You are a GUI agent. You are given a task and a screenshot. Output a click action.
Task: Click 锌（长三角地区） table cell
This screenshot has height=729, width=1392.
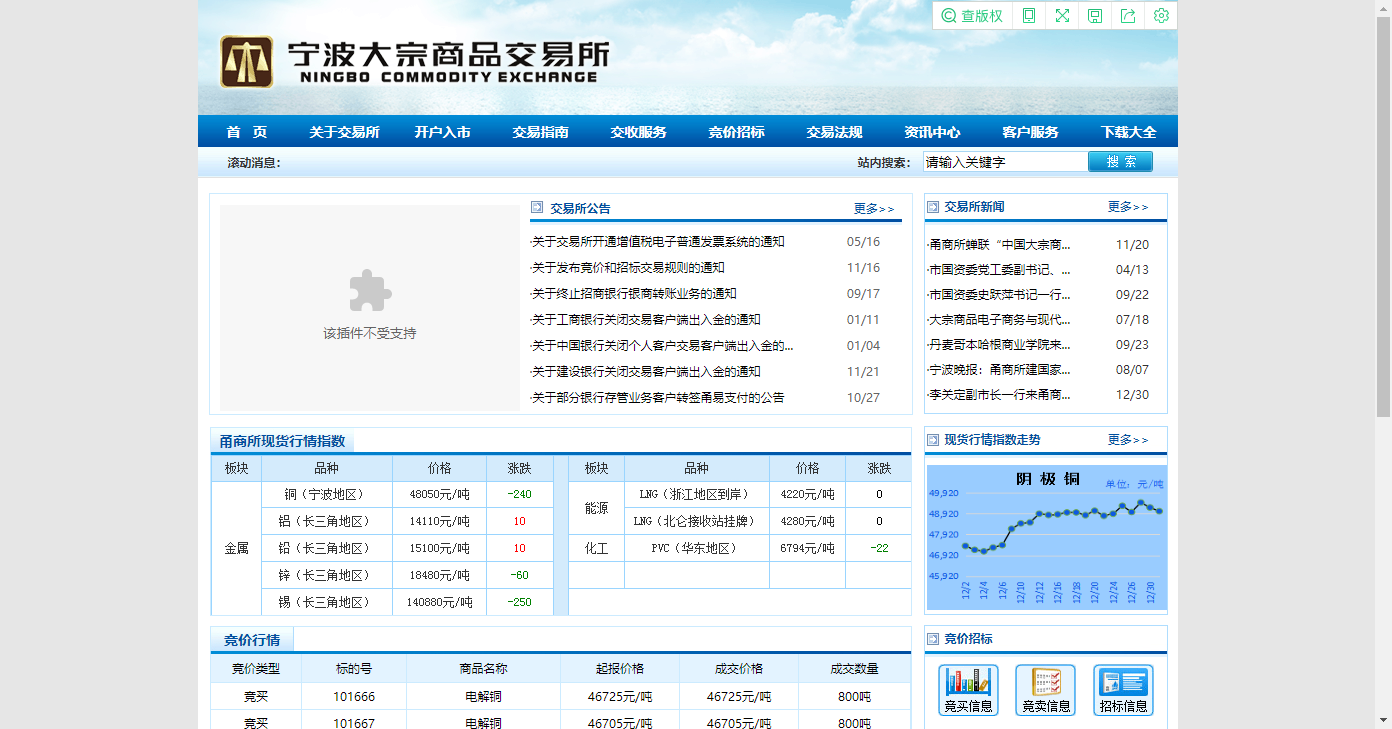point(327,575)
